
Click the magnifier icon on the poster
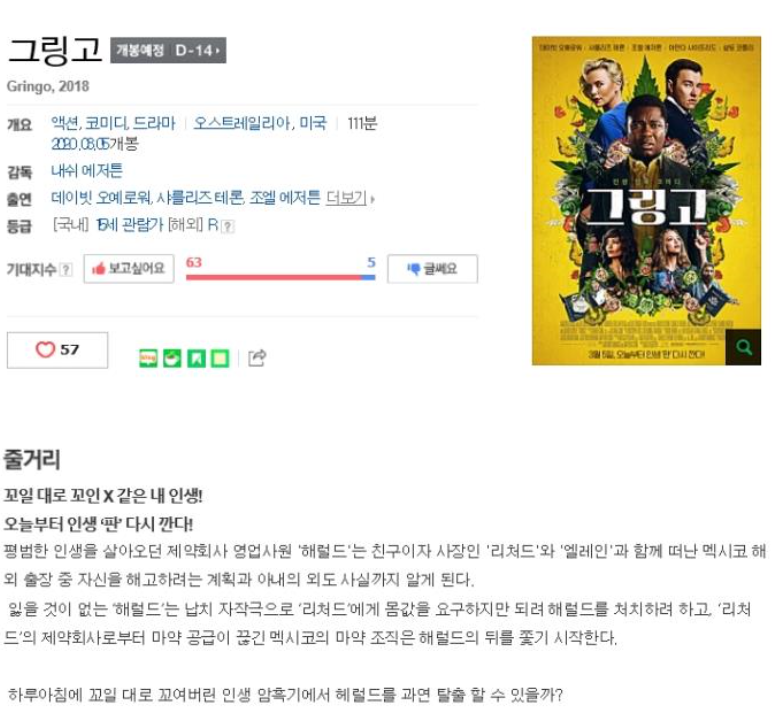pyautogui.click(x=743, y=347)
